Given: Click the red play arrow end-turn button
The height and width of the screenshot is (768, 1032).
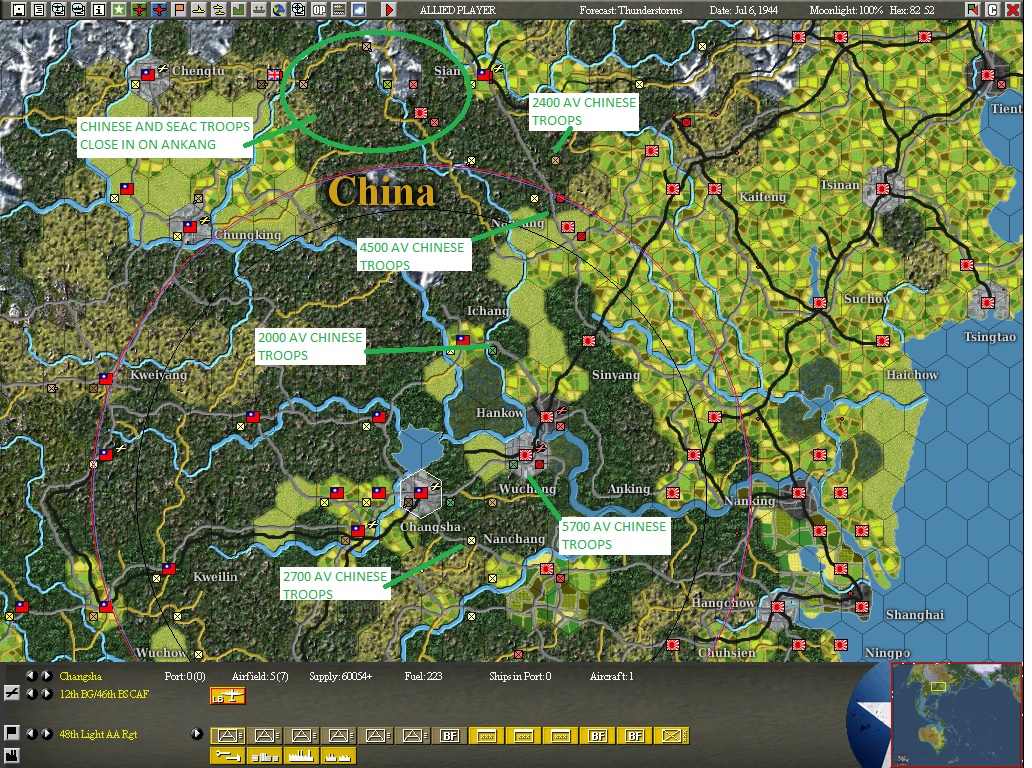Looking at the screenshot, I should 389,10.
